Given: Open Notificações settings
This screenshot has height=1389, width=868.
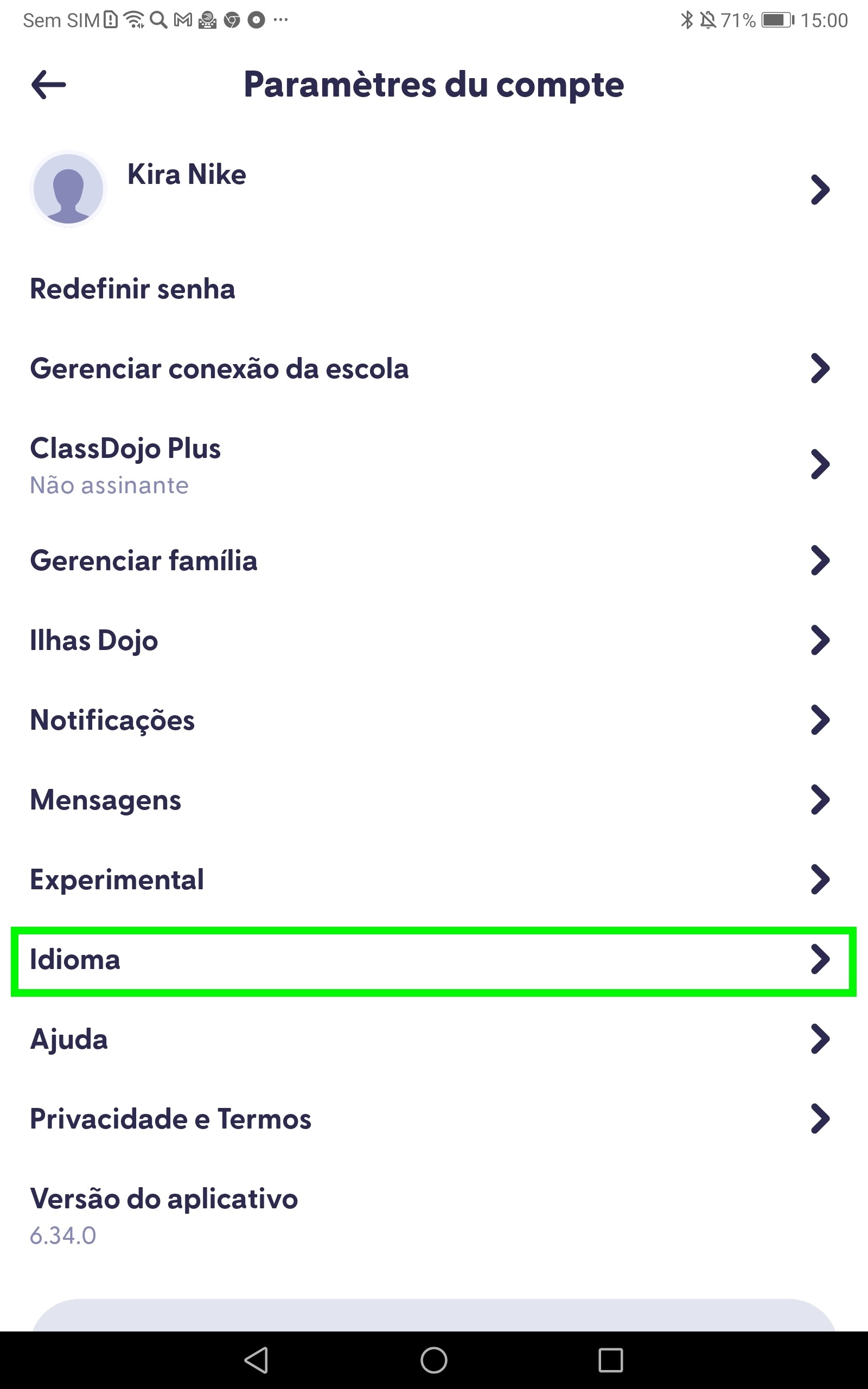Looking at the screenshot, I should [112, 720].
